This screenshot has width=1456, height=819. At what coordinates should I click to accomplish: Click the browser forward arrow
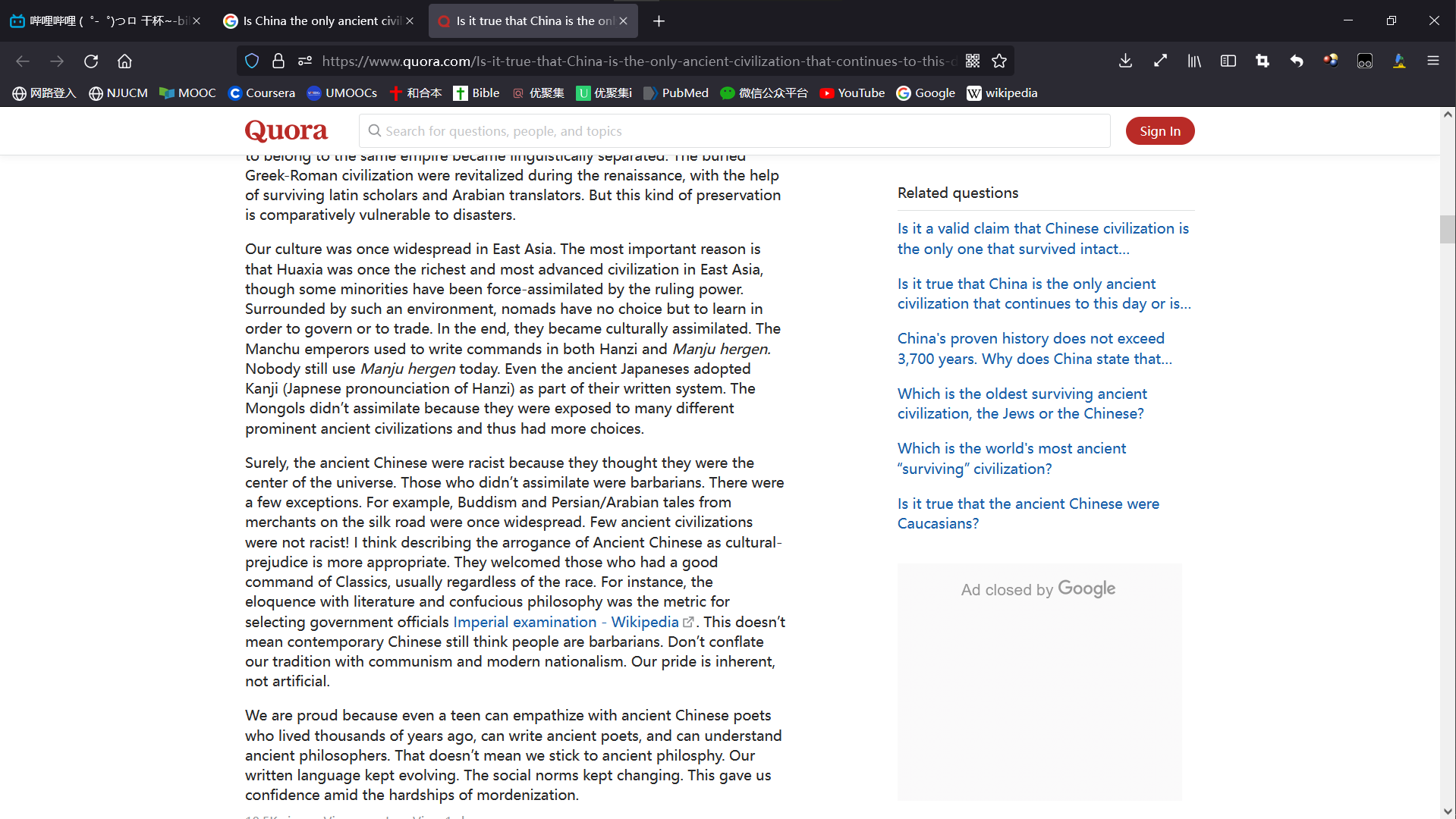coord(57,61)
